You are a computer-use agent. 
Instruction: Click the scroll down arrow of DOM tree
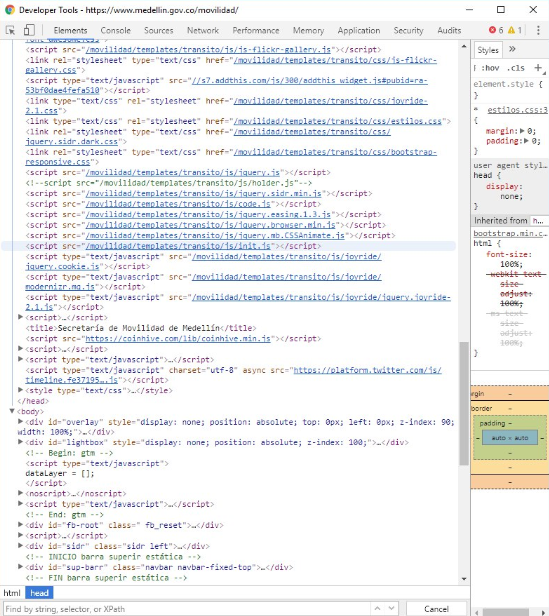(464, 579)
